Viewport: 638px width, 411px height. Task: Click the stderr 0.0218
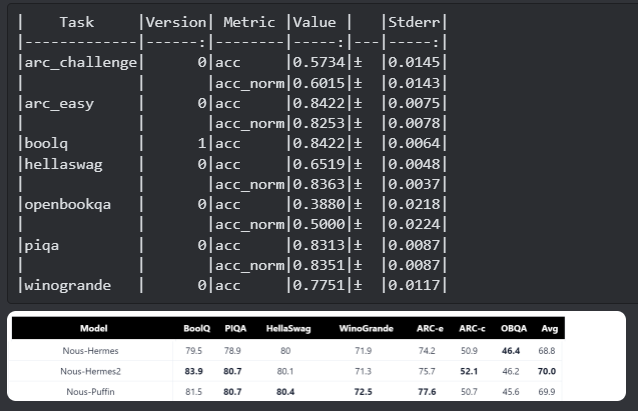[x=414, y=204]
